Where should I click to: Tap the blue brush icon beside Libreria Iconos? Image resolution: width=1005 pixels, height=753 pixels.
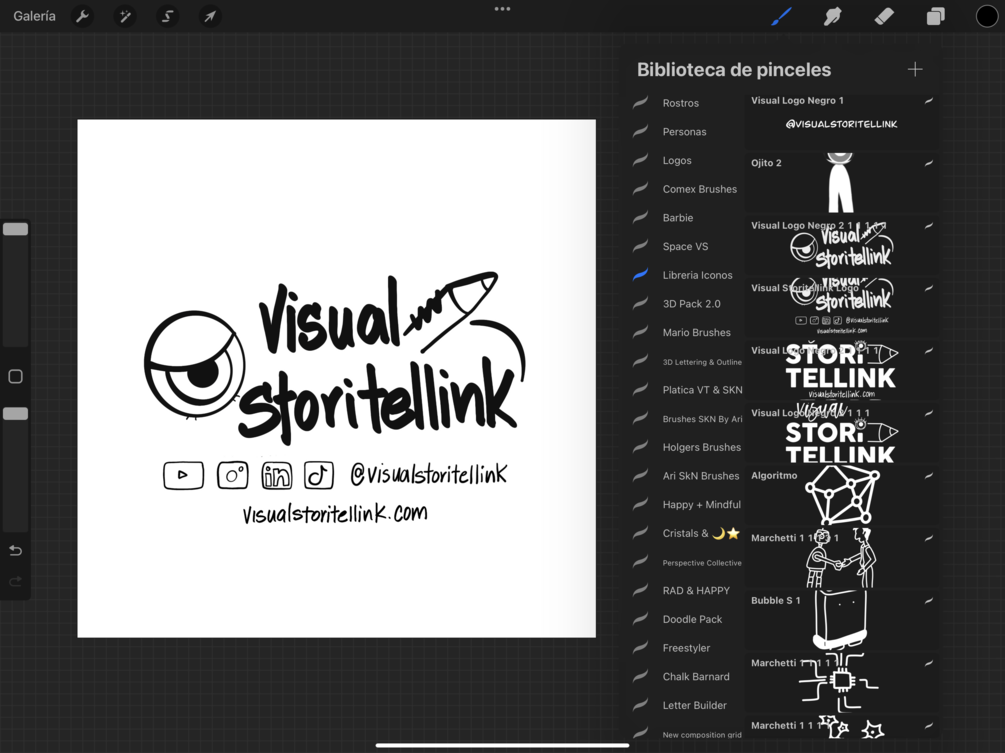click(640, 274)
